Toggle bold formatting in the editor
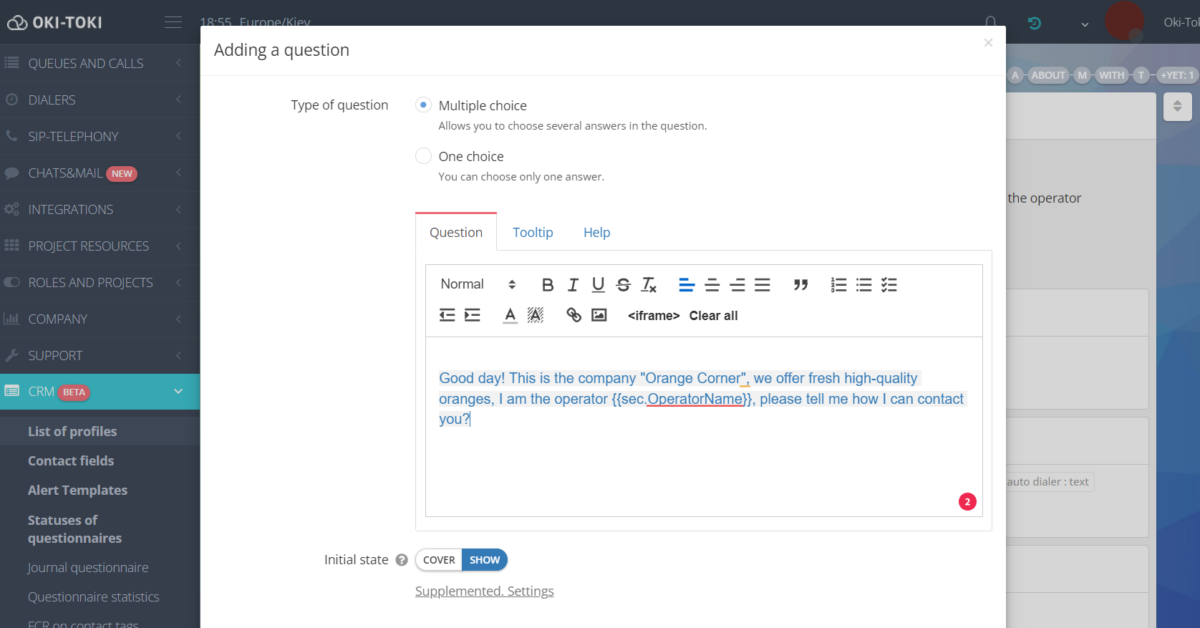1200x628 pixels. click(x=547, y=284)
